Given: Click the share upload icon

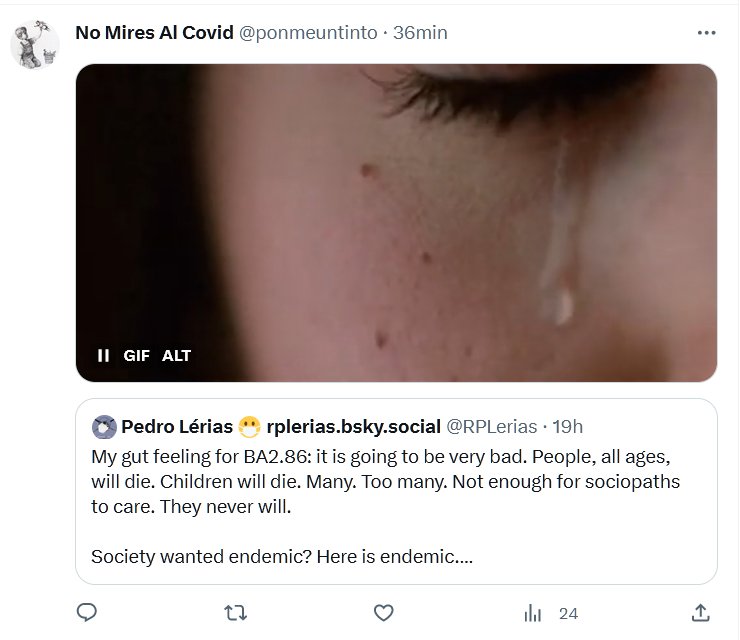Looking at the screenshot, I should click(x=701, y=612).
